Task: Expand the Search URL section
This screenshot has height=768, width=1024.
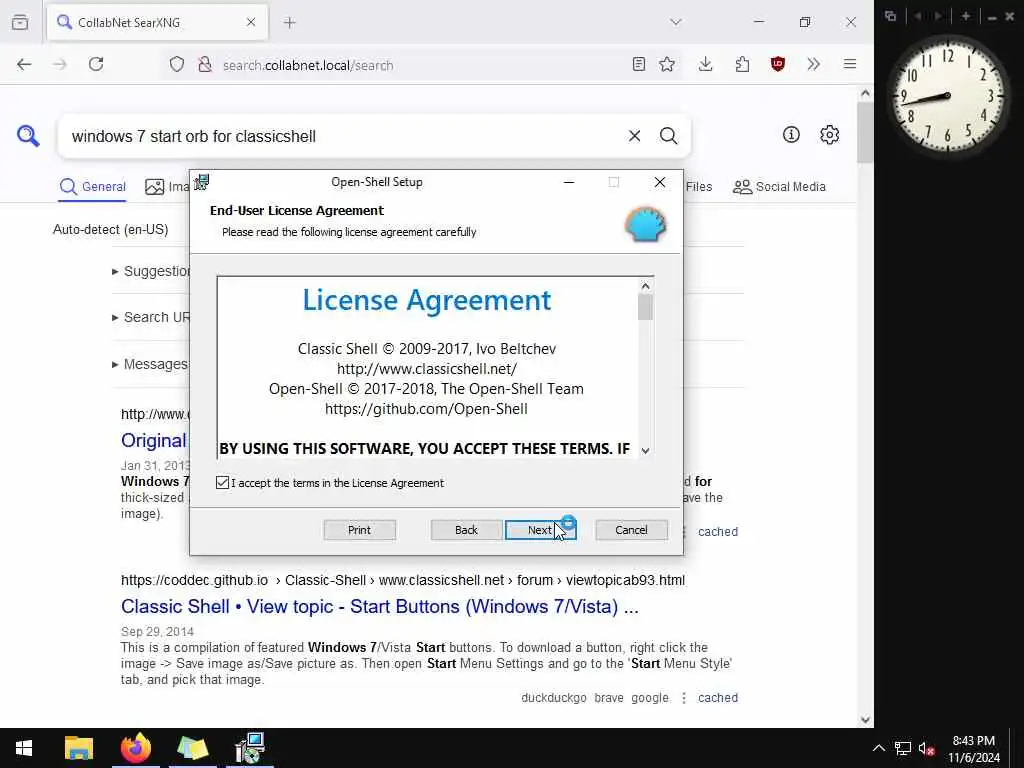Action: point(152,317)
